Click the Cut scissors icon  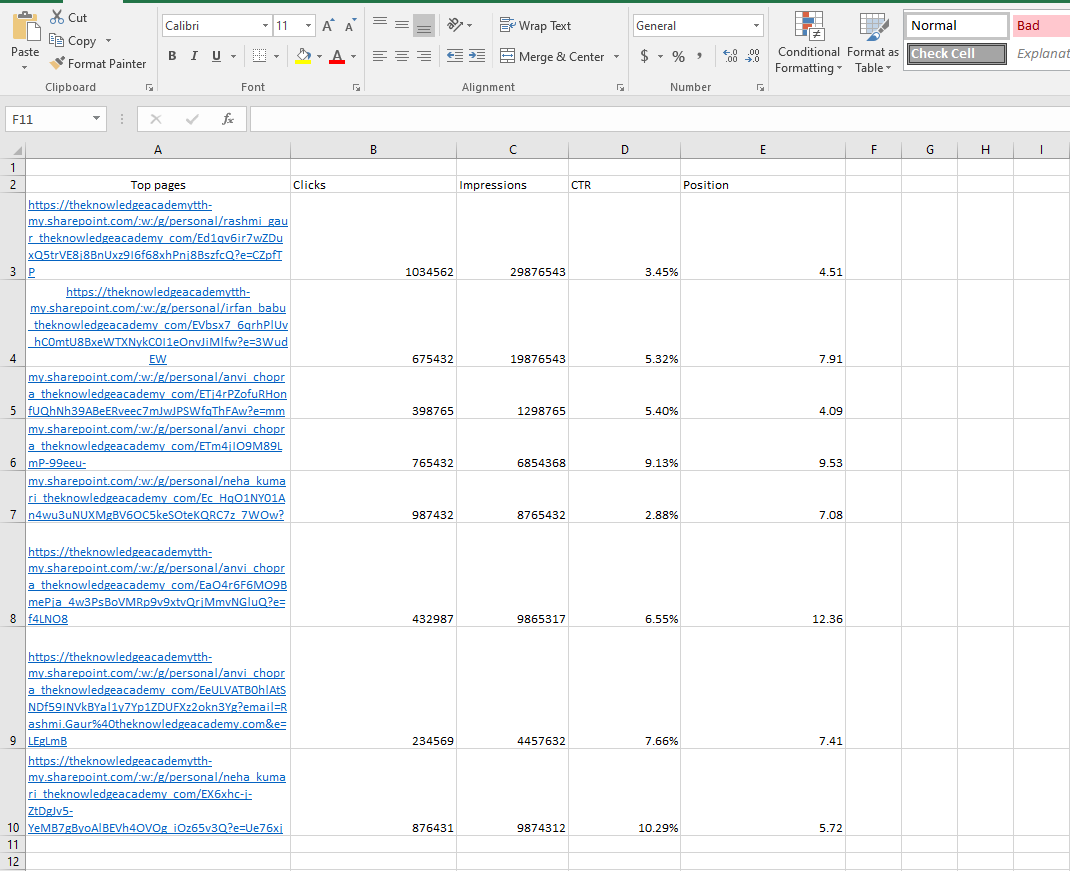[58, 18]
